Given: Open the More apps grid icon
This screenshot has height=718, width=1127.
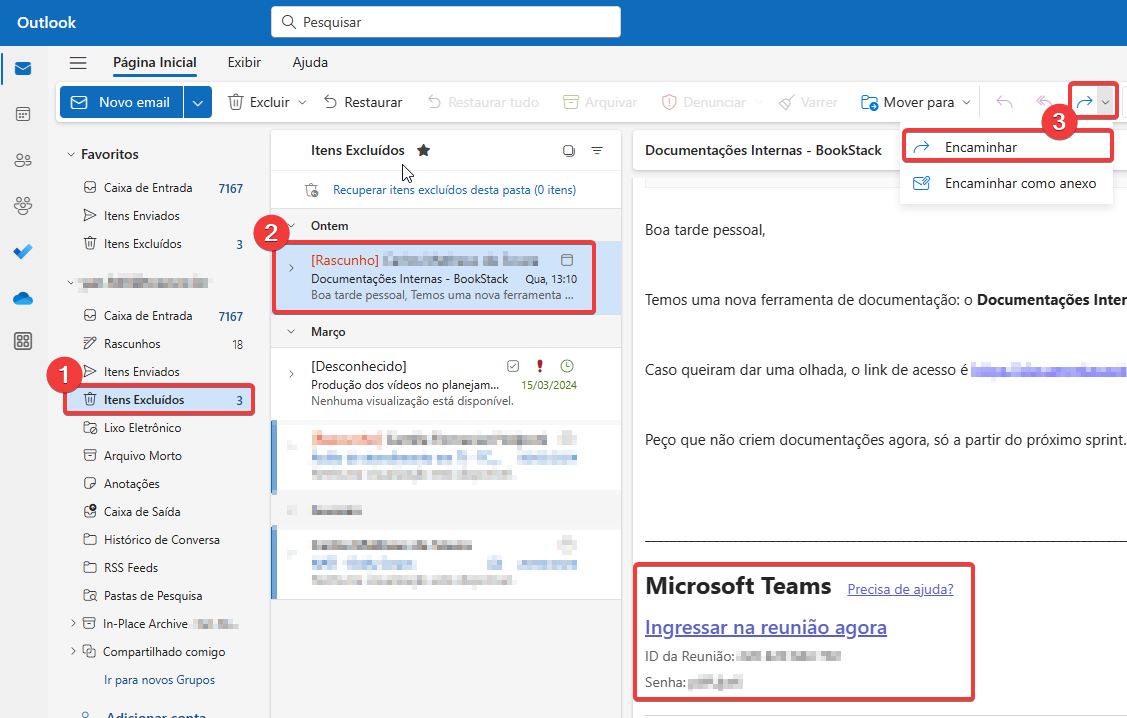Looking at the screenshot, I should click(x=23, y=341).
